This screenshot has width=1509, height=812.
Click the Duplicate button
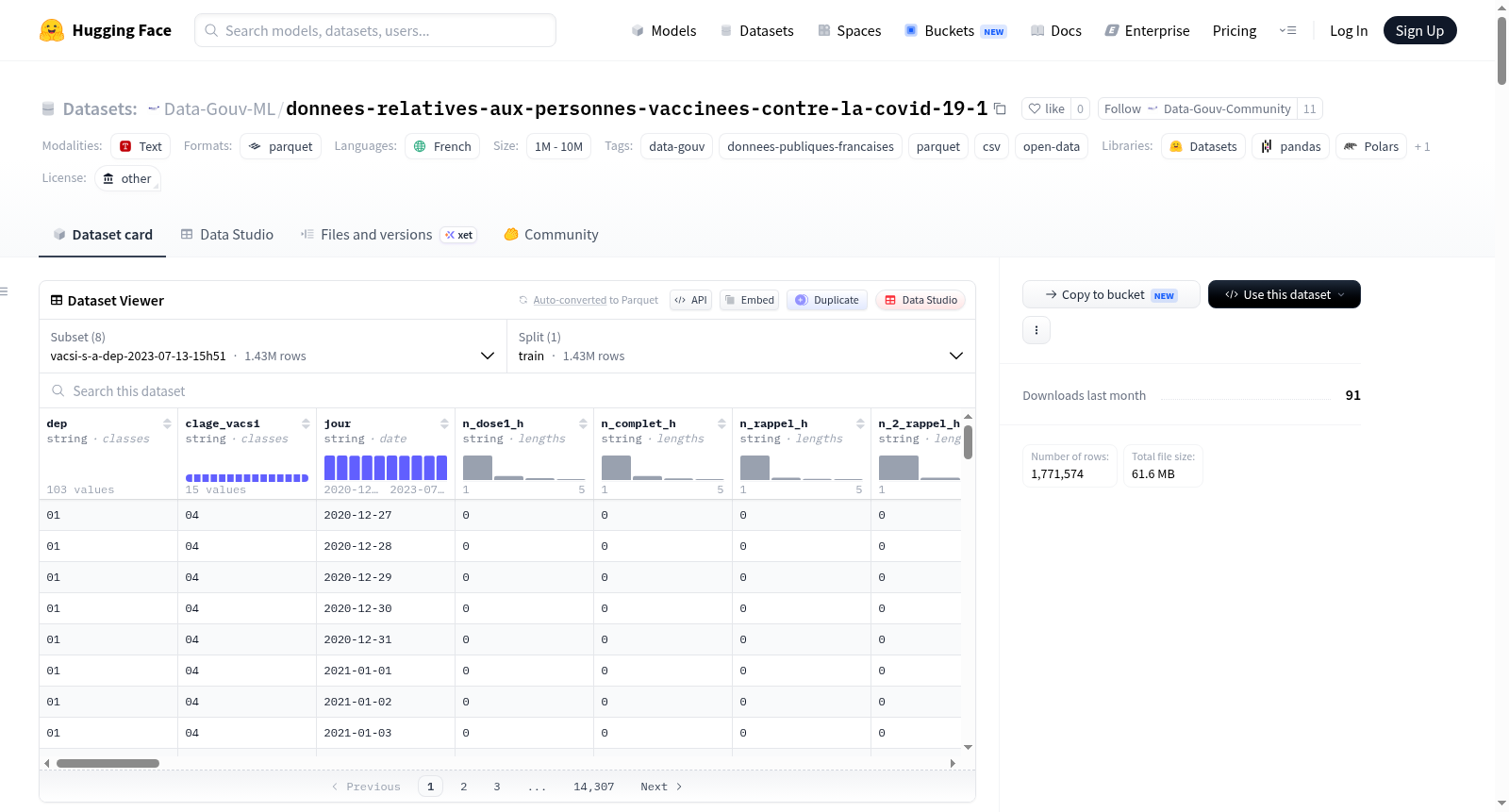point(827,300)
